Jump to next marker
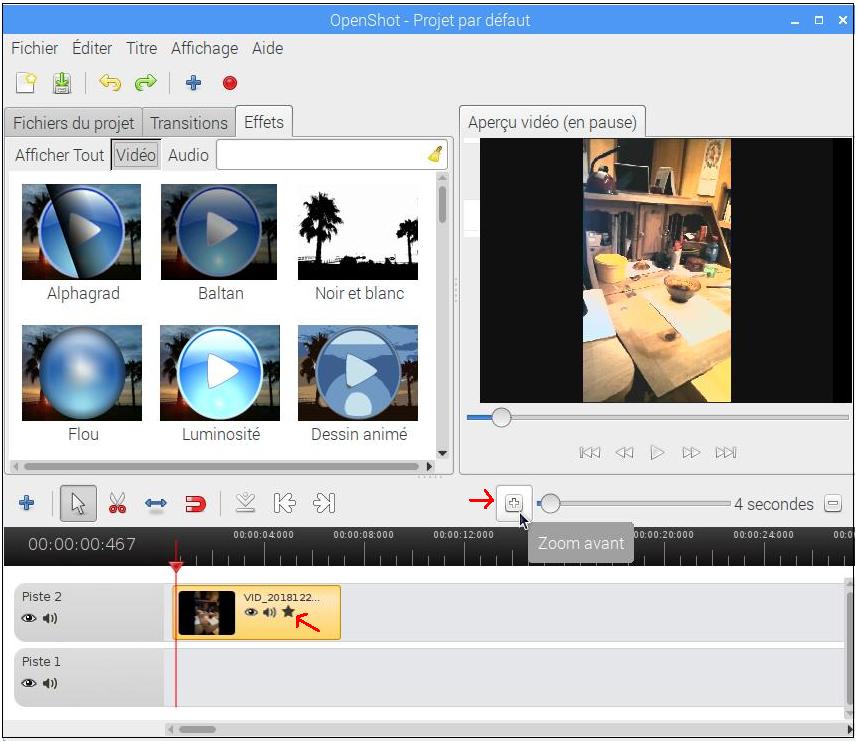 [324, 502]
